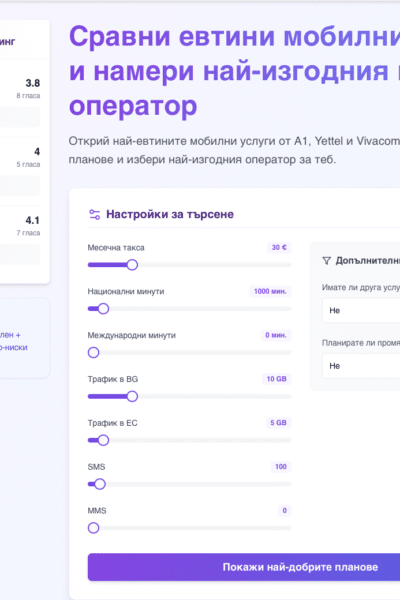Click the 0 мин. value badge
Screen dimensions: 400x600
(x=276, y=335)
